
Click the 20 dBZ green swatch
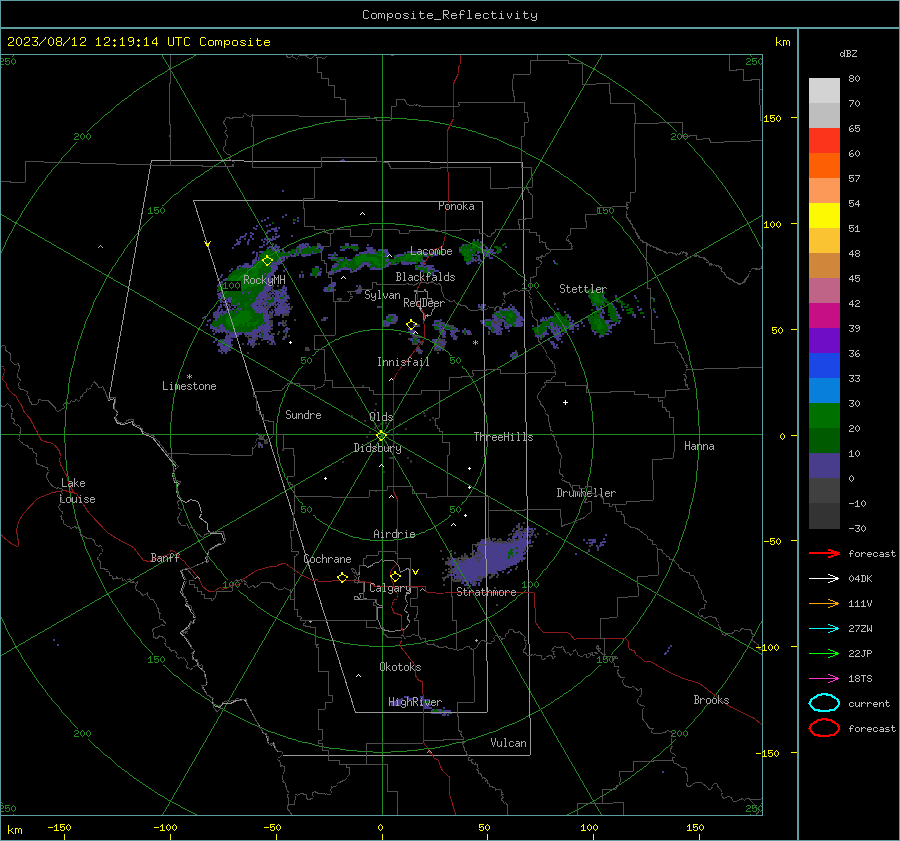(824, 440)
